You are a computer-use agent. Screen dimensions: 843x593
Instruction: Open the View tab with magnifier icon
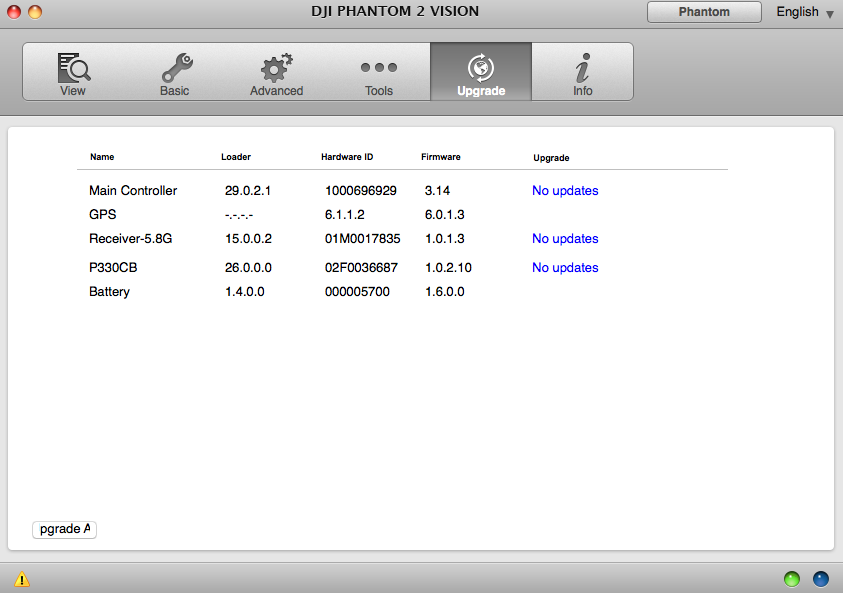click(74, 72)
